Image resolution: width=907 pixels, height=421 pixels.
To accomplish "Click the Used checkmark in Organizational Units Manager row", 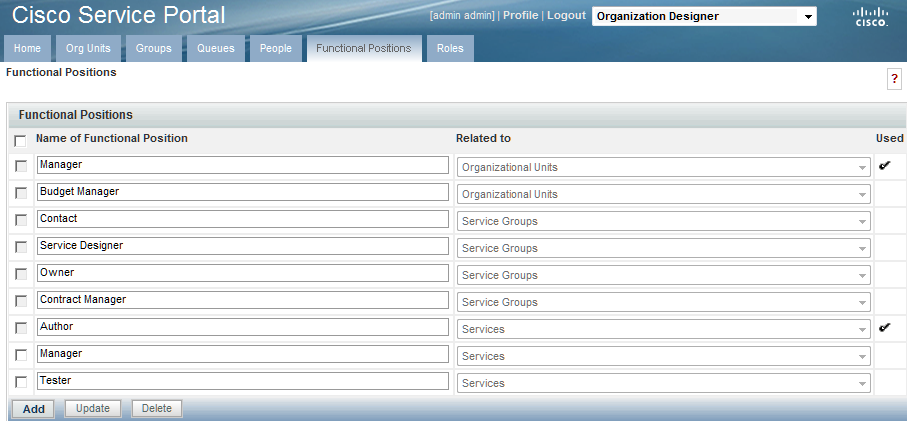I will 884,165.
